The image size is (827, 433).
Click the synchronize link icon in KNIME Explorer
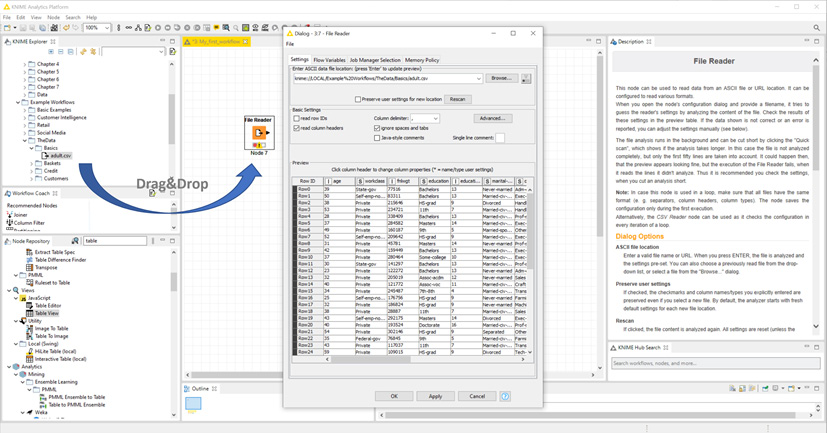(93, 52)
